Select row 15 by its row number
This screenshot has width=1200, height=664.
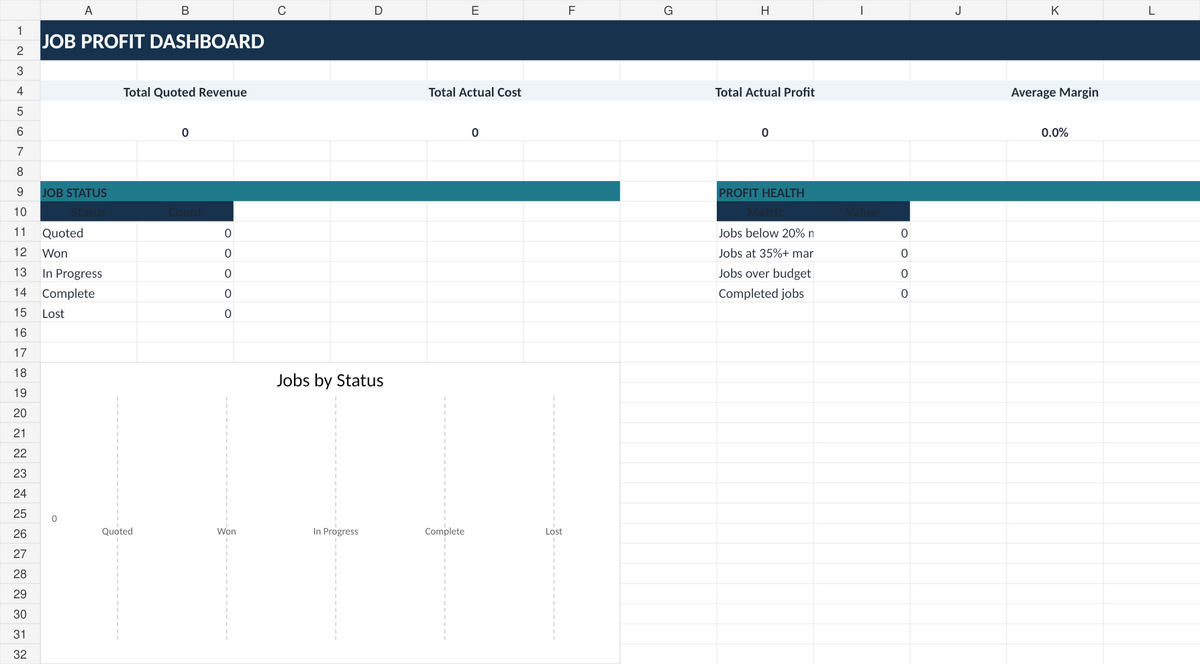(x=20, y=313)
